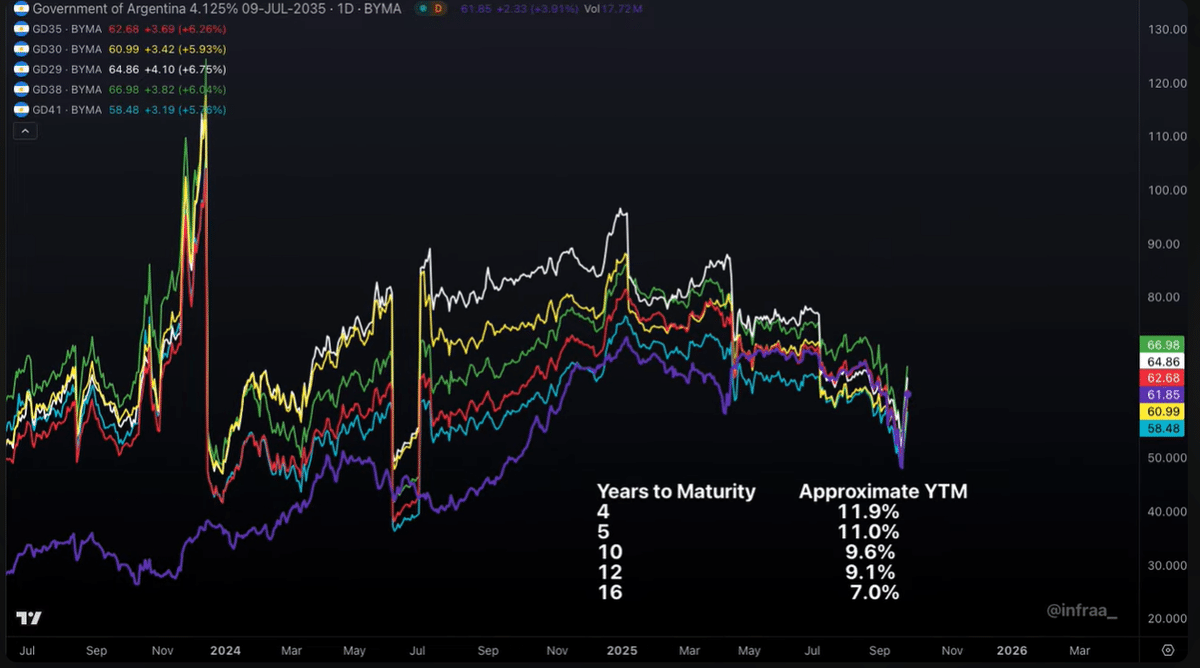Image resolution: width=1200 pixels, height=668 pixels.
Task: Click the TradingView logo on the chart
Action: click(29, 618)
